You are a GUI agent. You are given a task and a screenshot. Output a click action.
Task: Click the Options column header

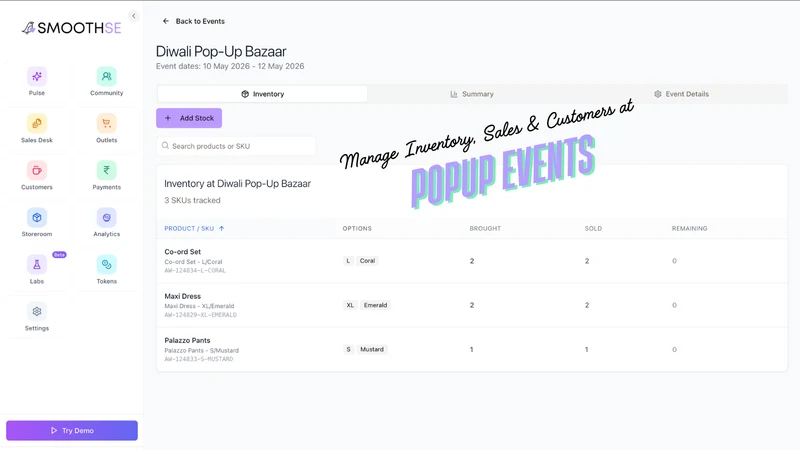tap(357, 229)
